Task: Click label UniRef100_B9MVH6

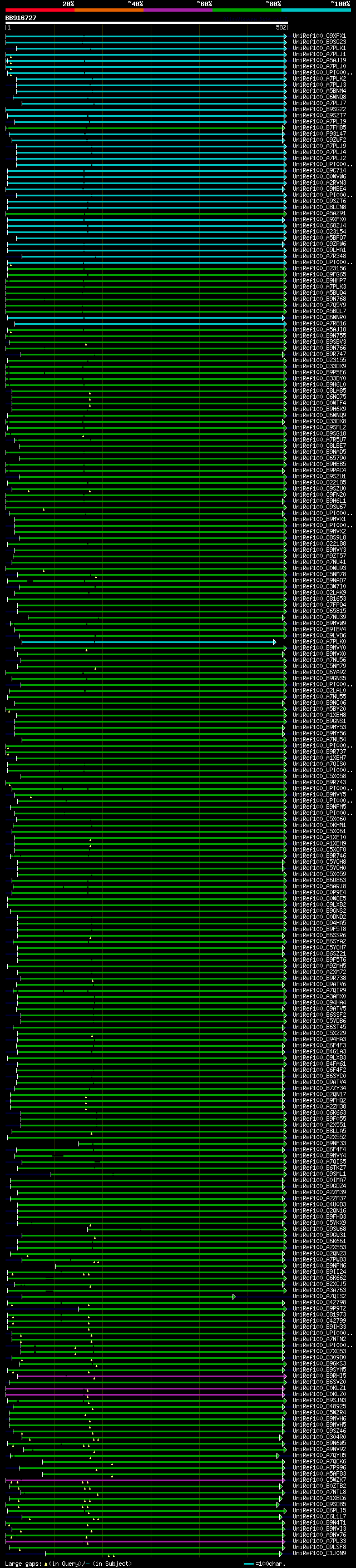Action: [319, 1418]
